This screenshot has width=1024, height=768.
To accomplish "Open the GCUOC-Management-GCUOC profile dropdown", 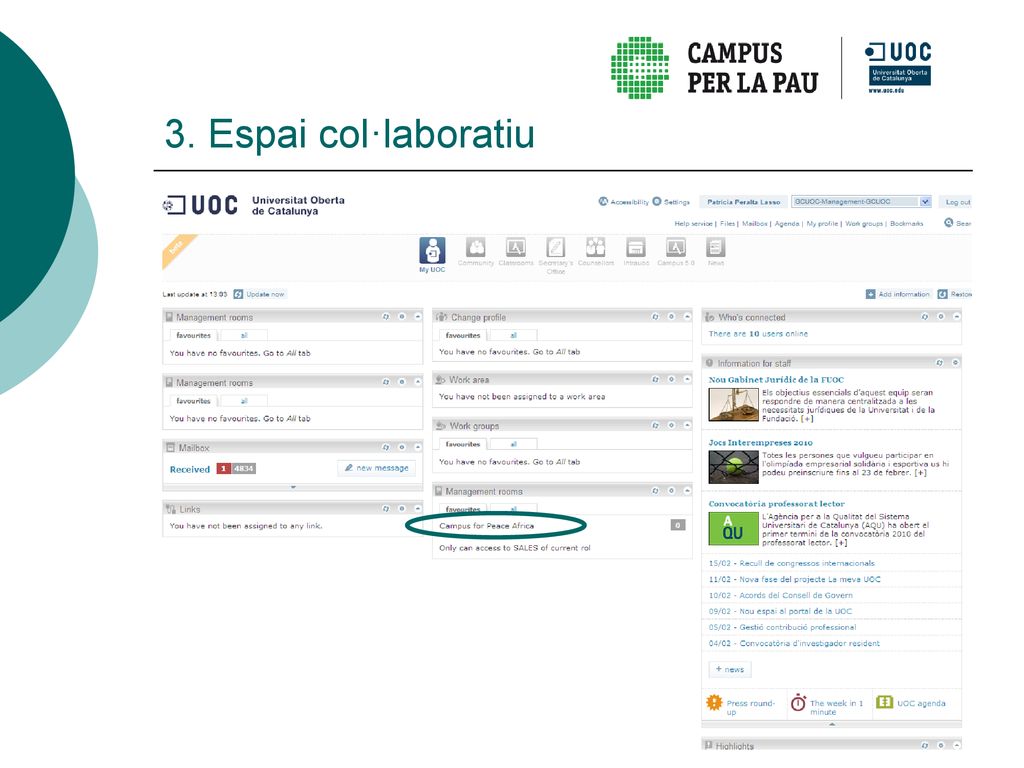I will click(x=861, y=202).
